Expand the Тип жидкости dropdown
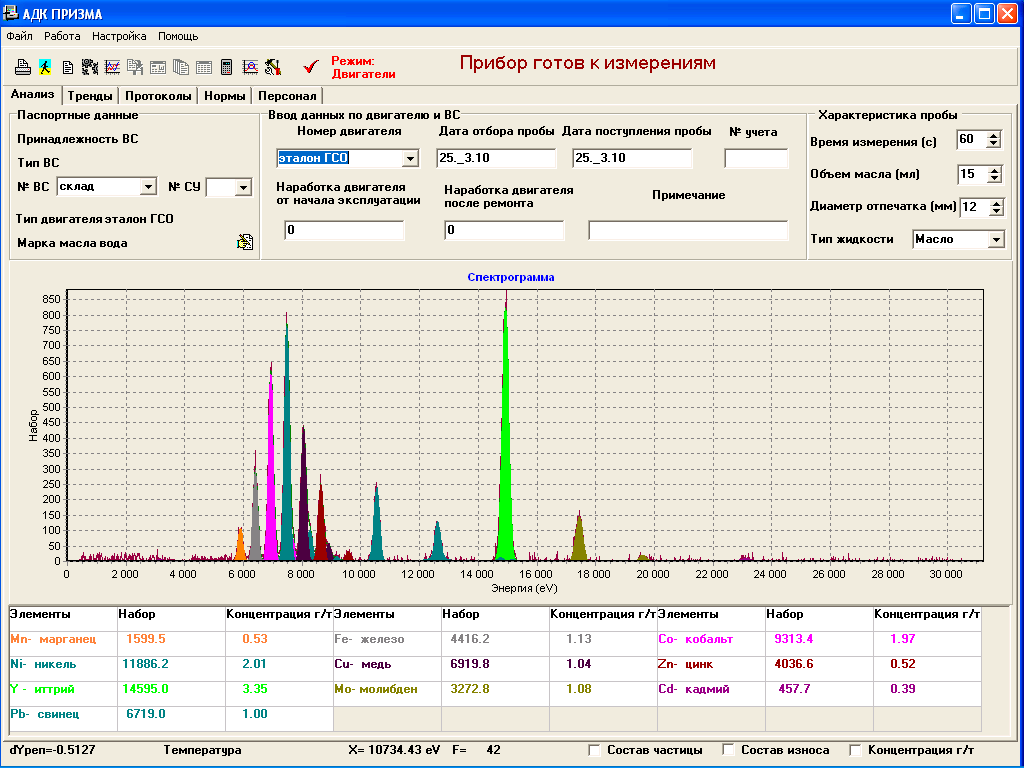1024x768 pixels. pyautogui.click(x=994, y=240)
